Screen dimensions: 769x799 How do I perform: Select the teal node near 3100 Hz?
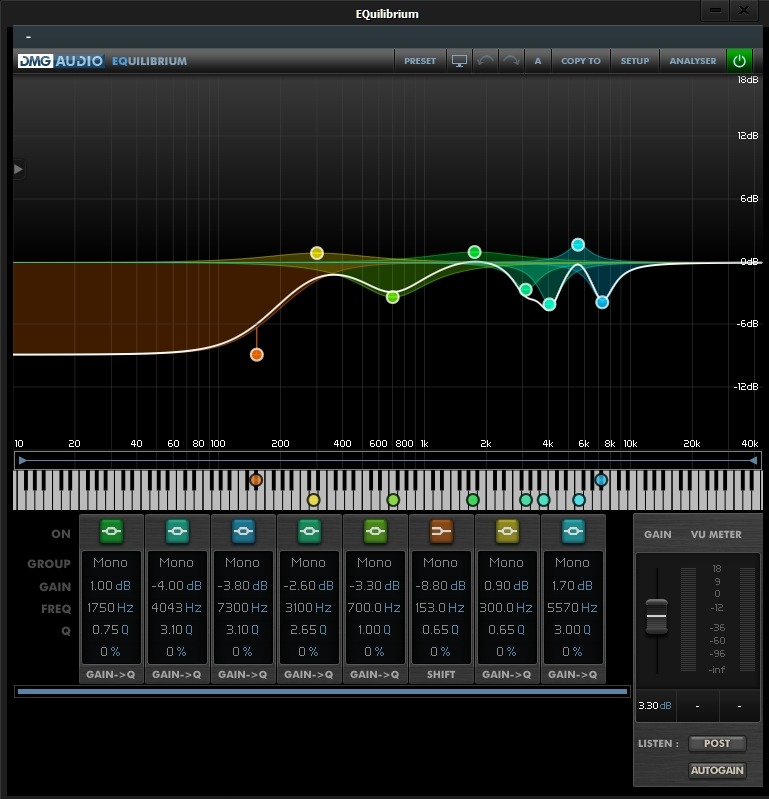pyautogui.click(x=526, y=290)
